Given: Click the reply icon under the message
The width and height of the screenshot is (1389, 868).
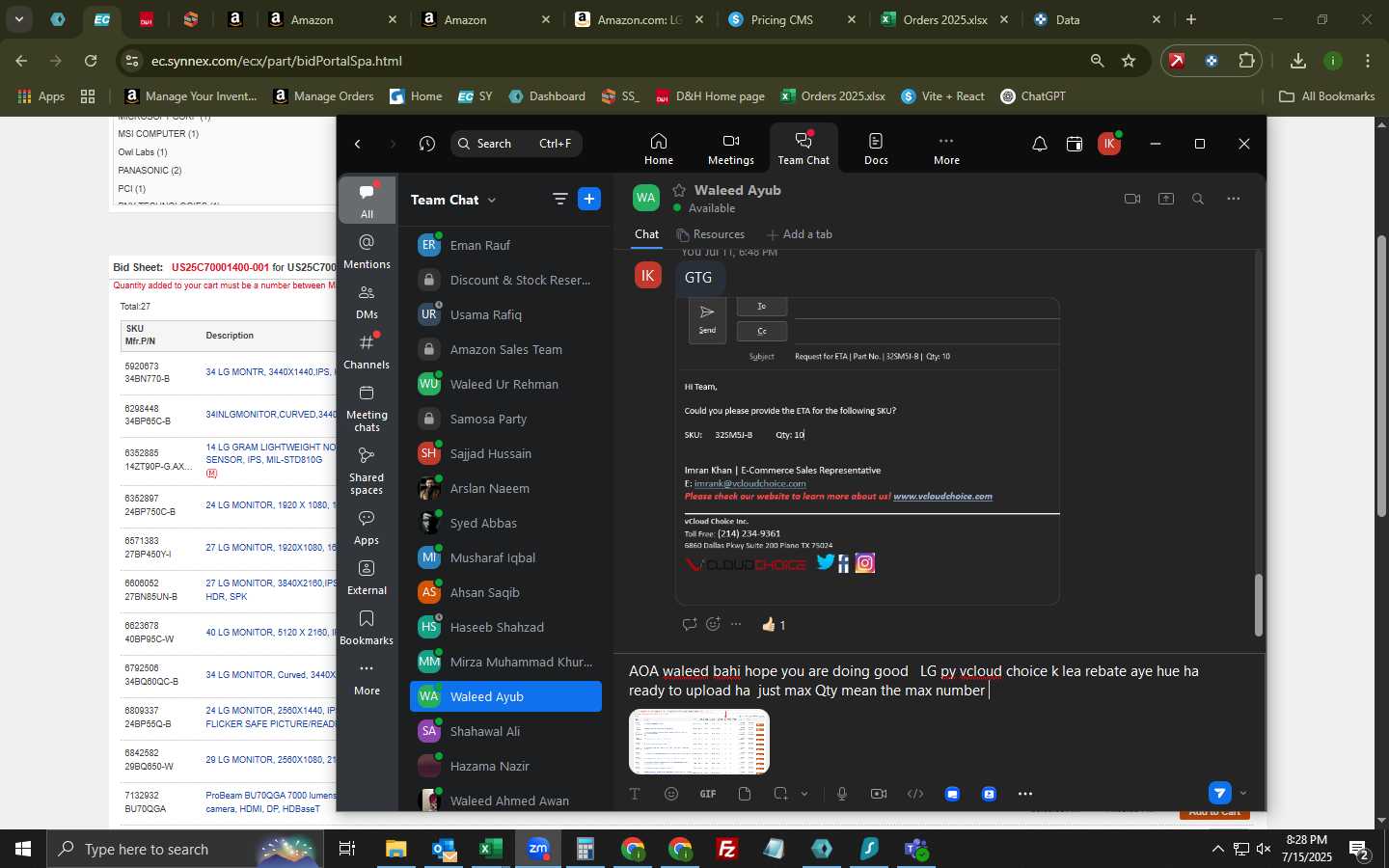Looking at the screenshot, I should (x=690, y=624).
